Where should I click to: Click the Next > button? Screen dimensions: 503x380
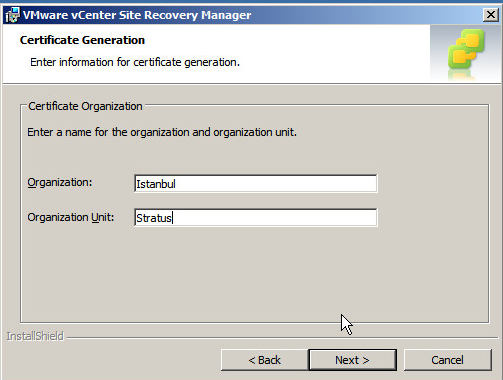pos(353,360)
